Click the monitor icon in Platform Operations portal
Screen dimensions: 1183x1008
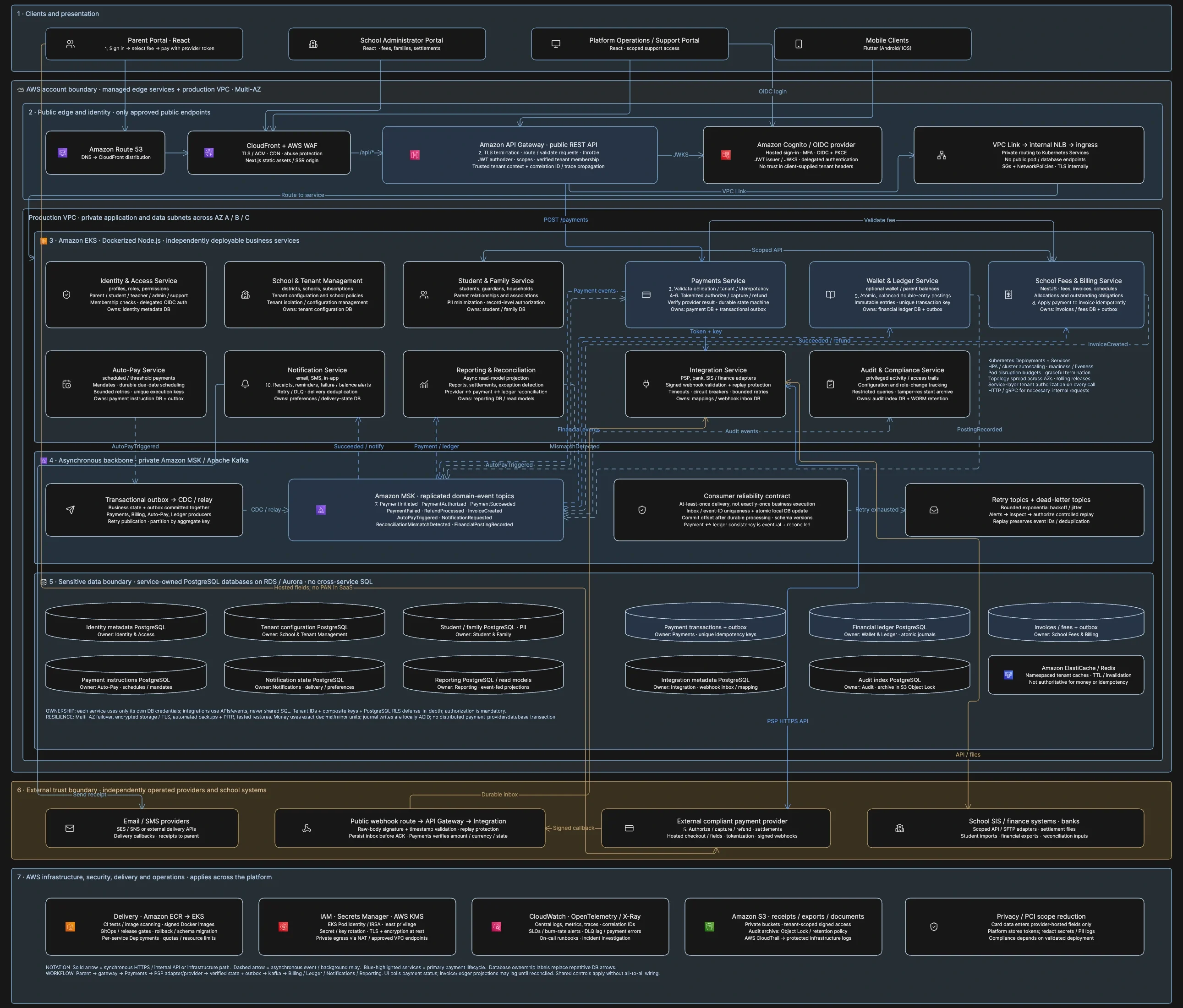[555, 44]
